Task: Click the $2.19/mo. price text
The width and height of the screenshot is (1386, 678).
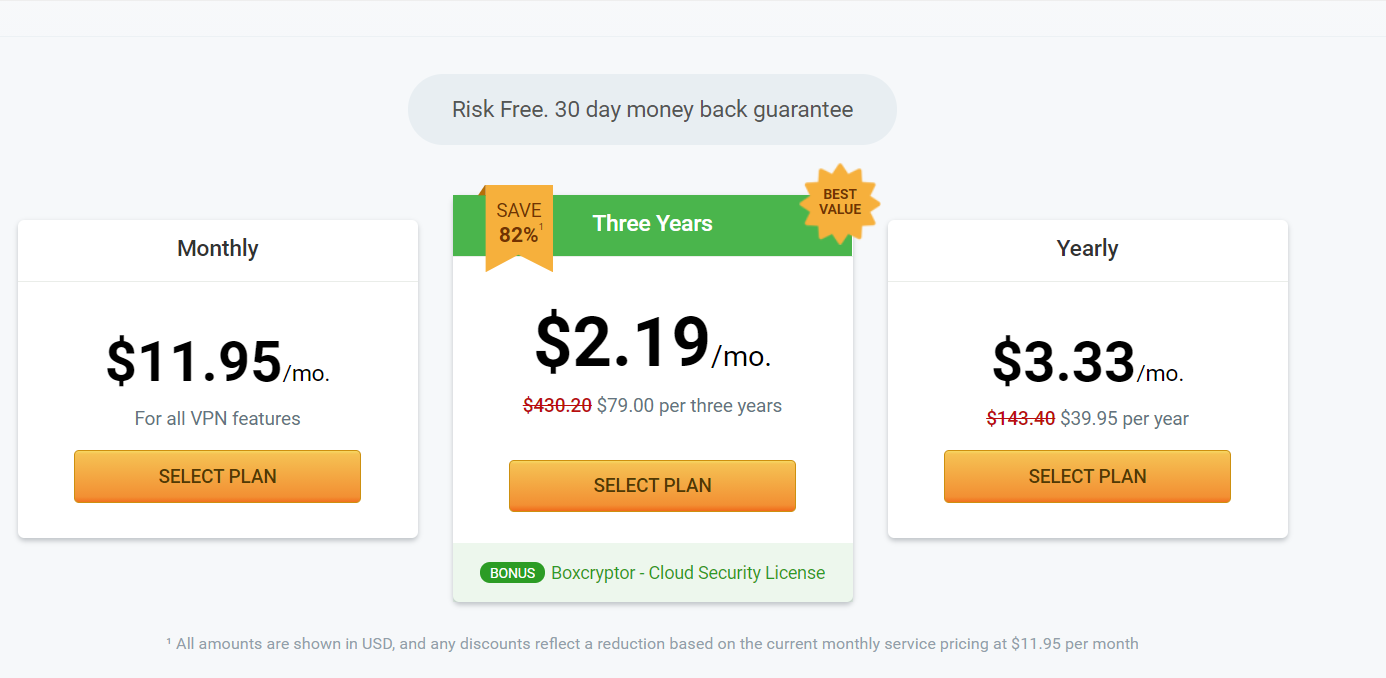Action: click(653, 343)
